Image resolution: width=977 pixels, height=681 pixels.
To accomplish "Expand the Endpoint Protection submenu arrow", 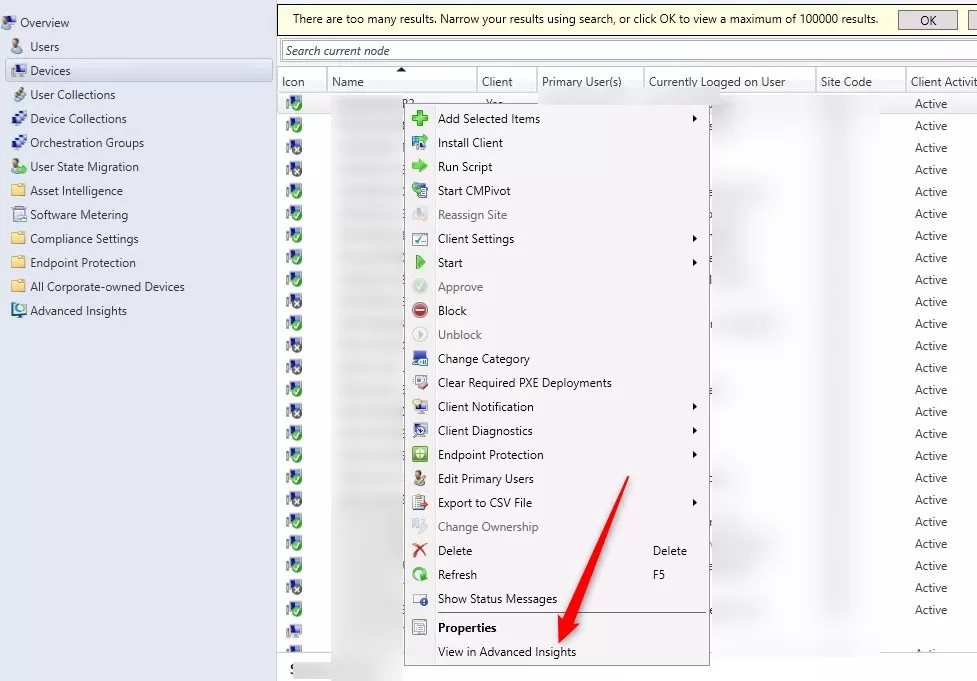I will (x=695, y=455).
